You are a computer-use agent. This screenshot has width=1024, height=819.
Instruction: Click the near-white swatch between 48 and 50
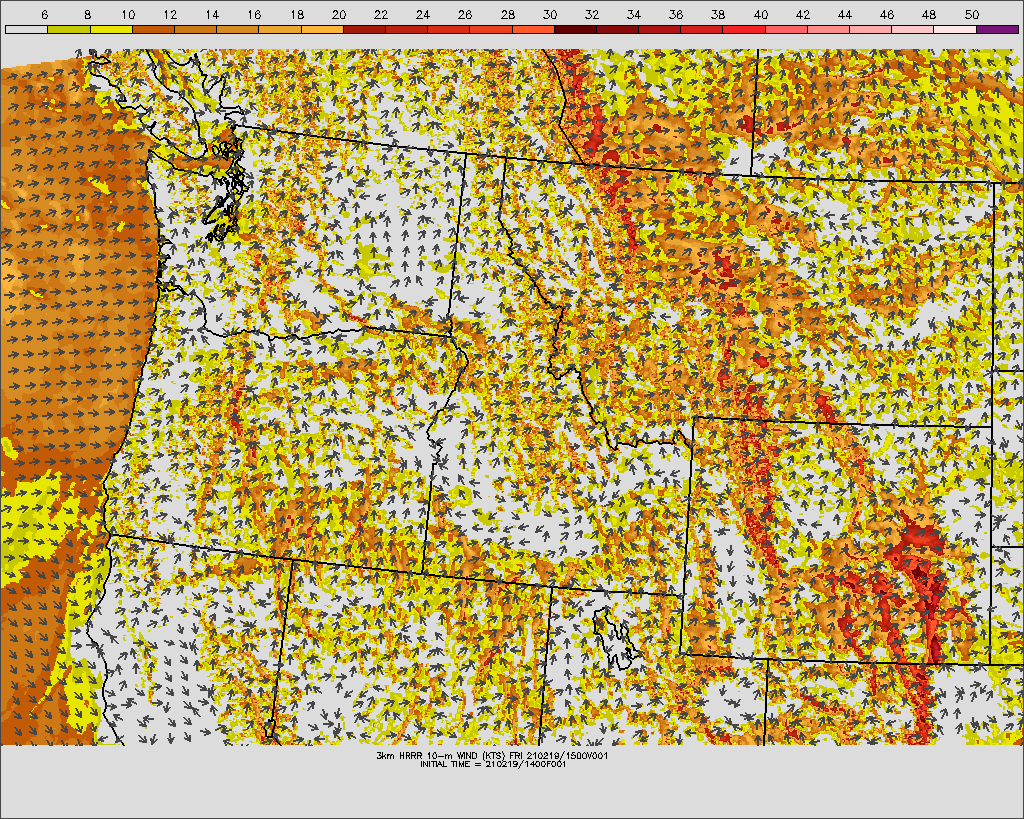955,29
